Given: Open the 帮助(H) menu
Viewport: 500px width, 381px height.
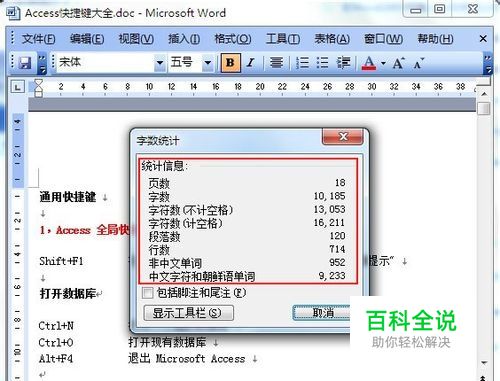Looking at the screenshot, I should tap(435, 39).
